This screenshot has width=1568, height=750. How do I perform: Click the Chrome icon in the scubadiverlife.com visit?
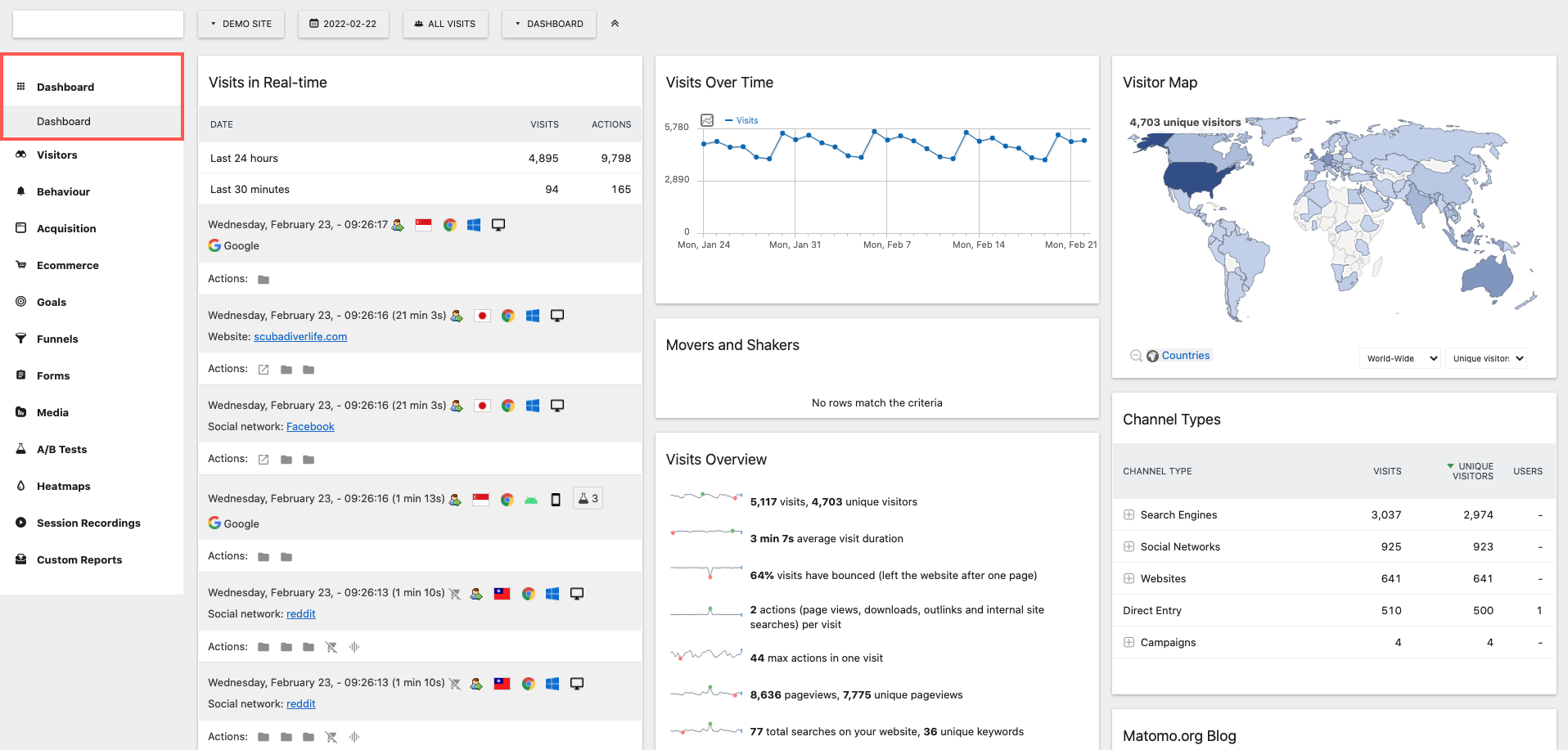(508, 316)
